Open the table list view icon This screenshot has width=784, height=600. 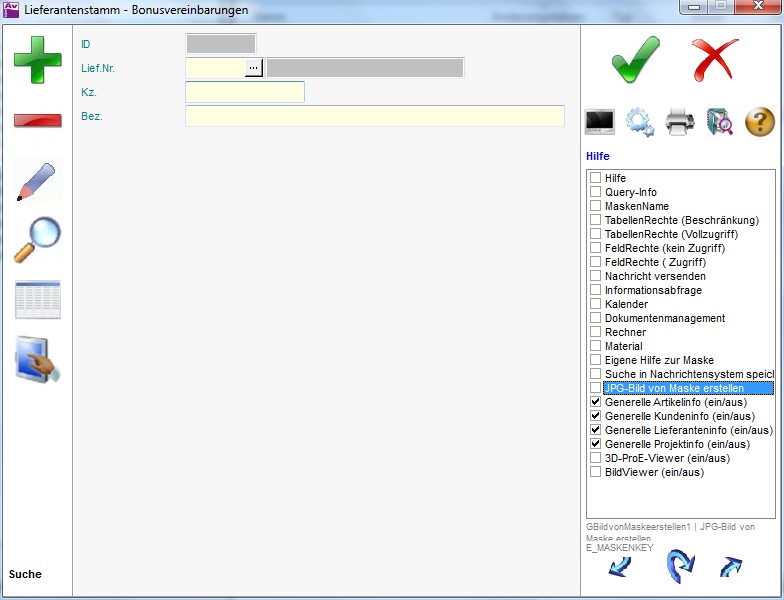pyautogui.click(x=37, y=300)
